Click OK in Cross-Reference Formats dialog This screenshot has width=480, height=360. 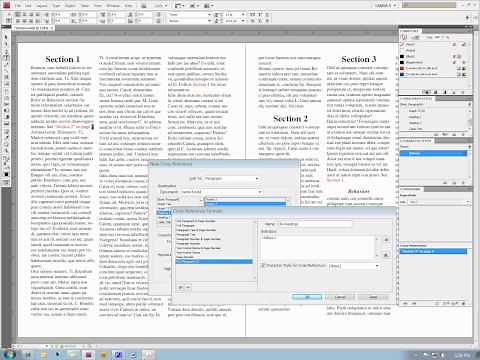coord(307,297)
